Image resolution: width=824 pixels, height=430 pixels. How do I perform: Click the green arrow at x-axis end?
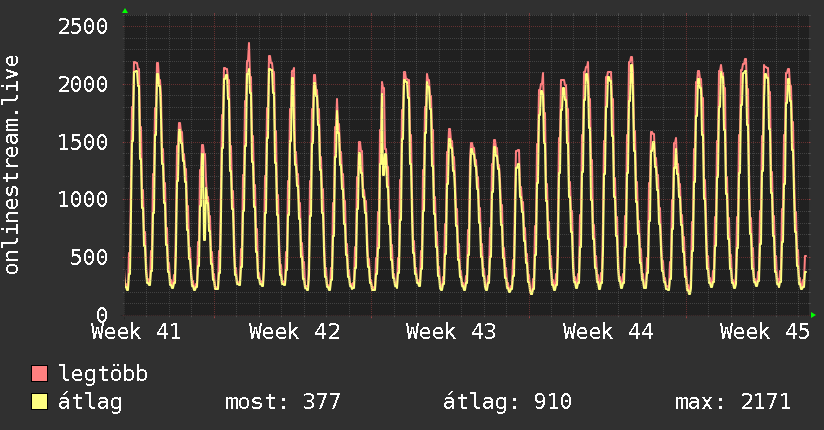[813, 315]
